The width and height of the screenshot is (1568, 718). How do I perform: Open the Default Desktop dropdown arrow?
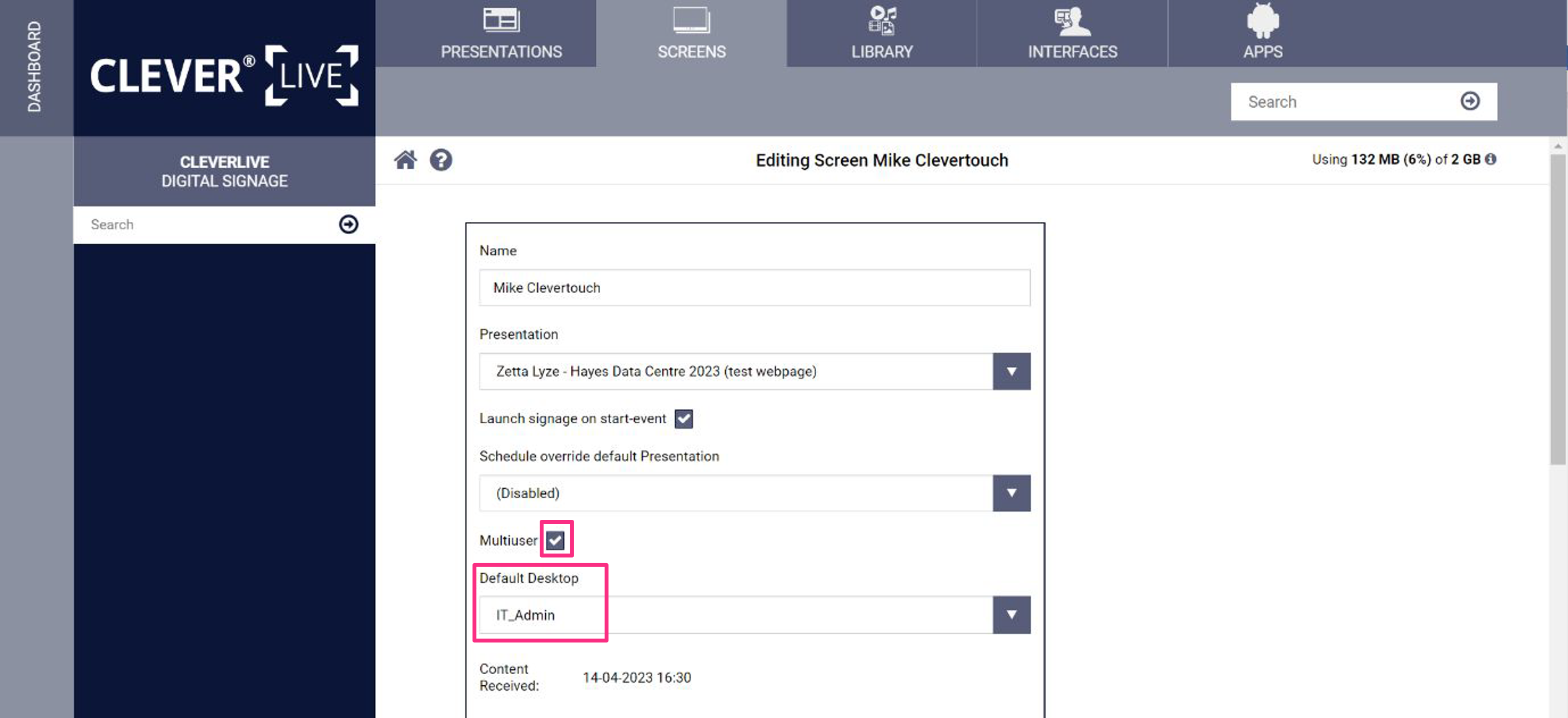(1011, 615)
